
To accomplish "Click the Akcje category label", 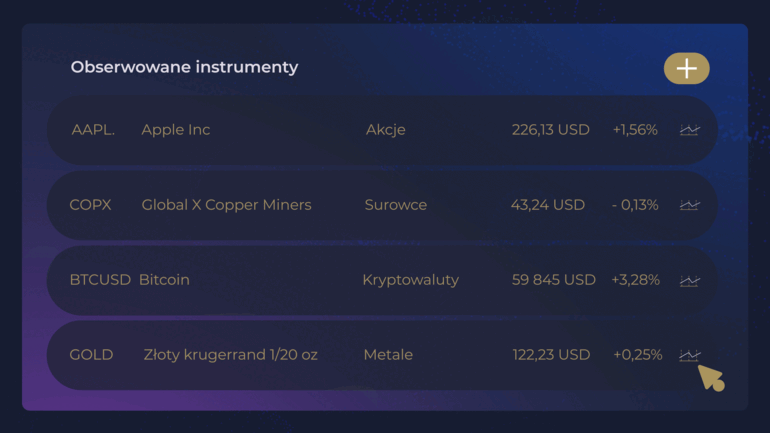I will point(386,130).
